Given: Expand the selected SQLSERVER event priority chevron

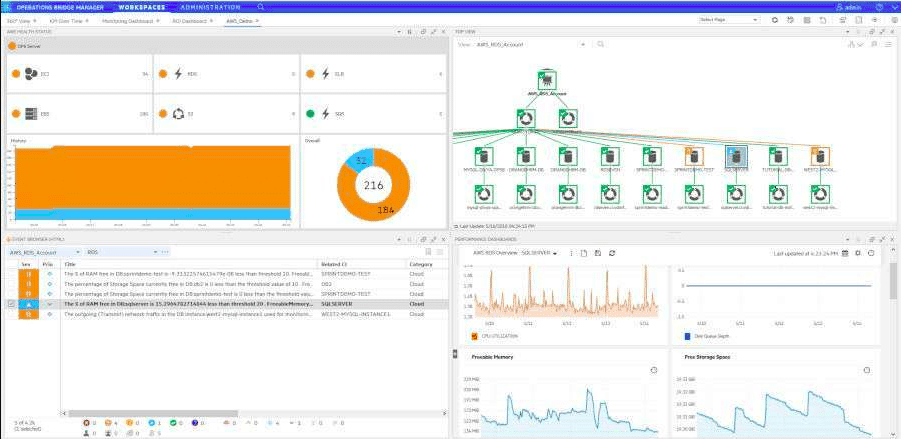Looking at the screenshot, I should pos(49,304).
